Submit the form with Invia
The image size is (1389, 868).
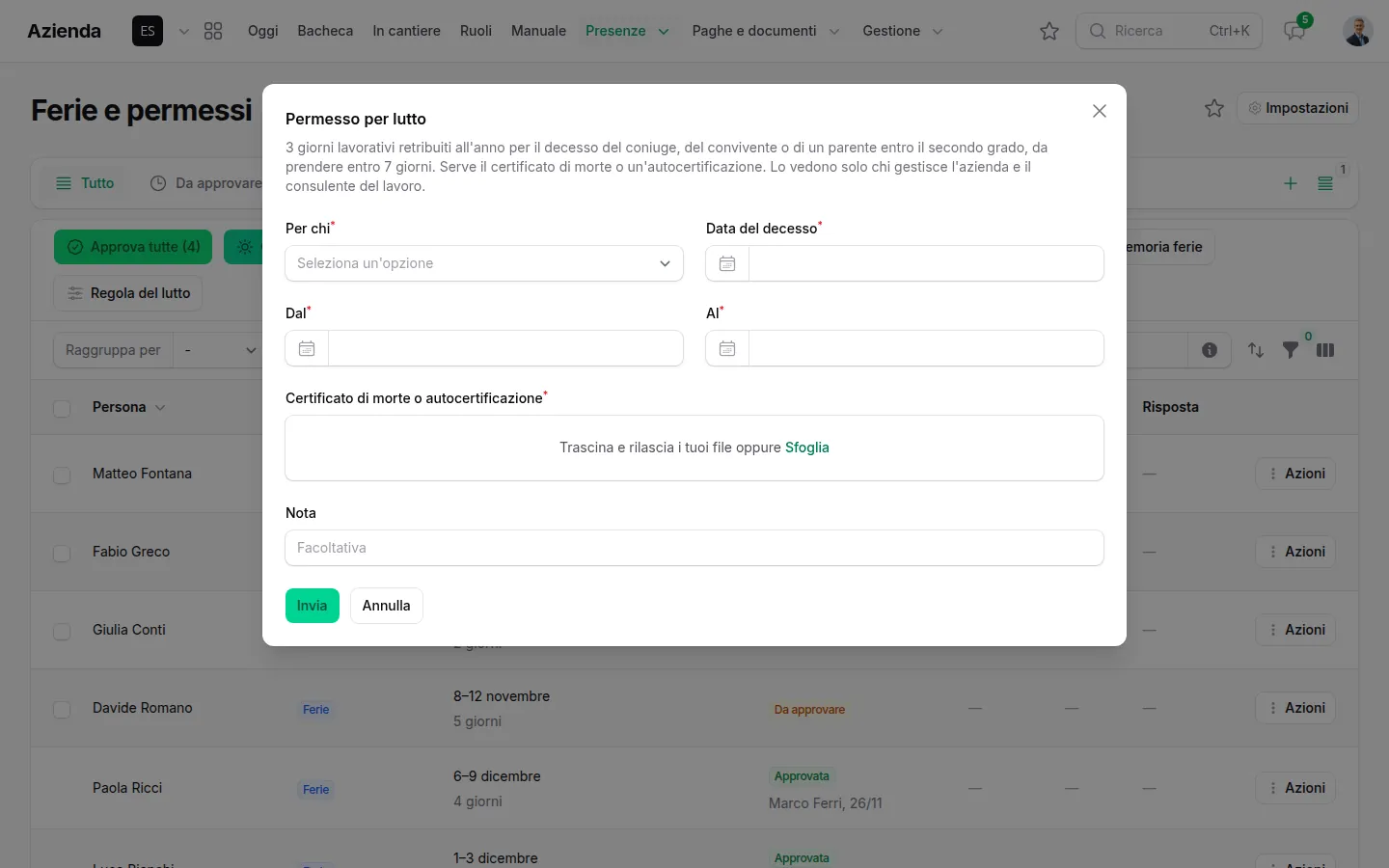[x=313, y=606]
